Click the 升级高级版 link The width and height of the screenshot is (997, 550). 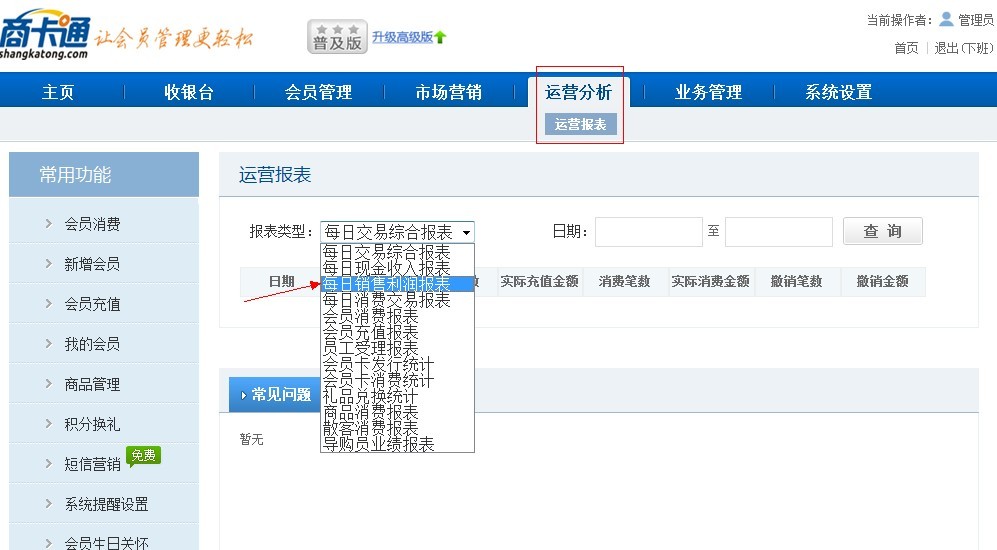point(402,37)
